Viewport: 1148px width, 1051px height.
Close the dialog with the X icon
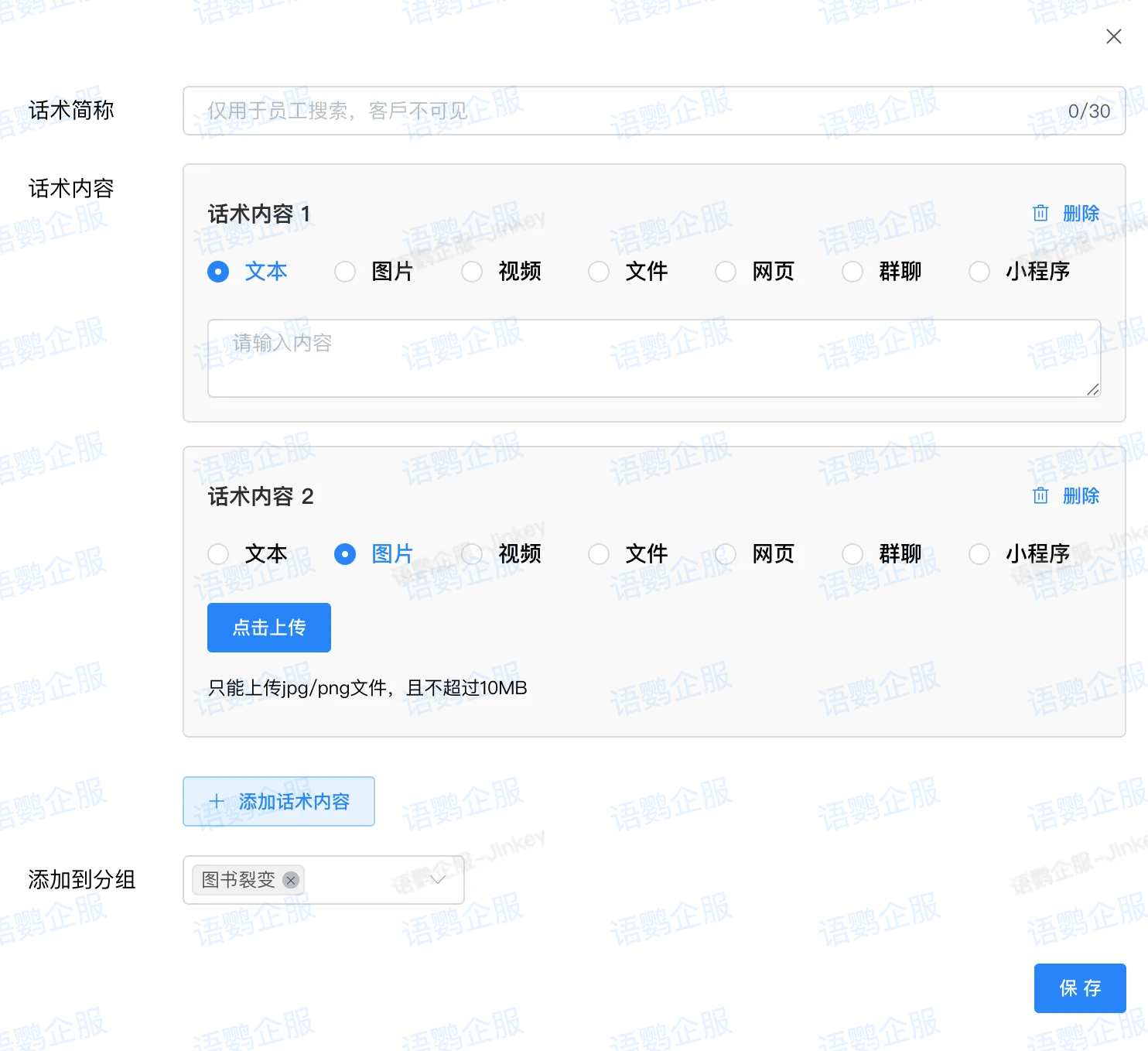(x=1113, y=36)
